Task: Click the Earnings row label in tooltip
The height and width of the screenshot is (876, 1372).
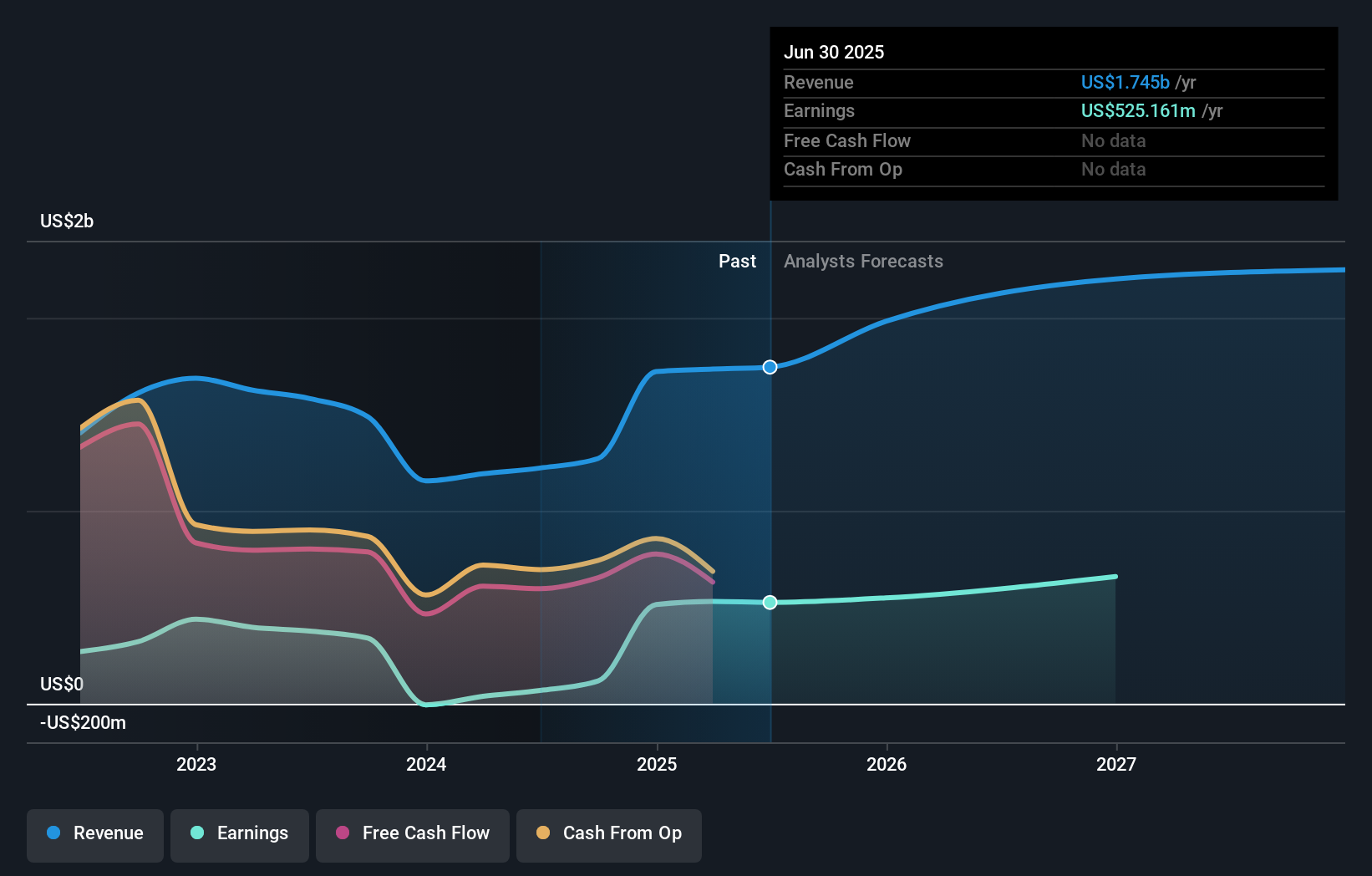Action: [819, 110]
